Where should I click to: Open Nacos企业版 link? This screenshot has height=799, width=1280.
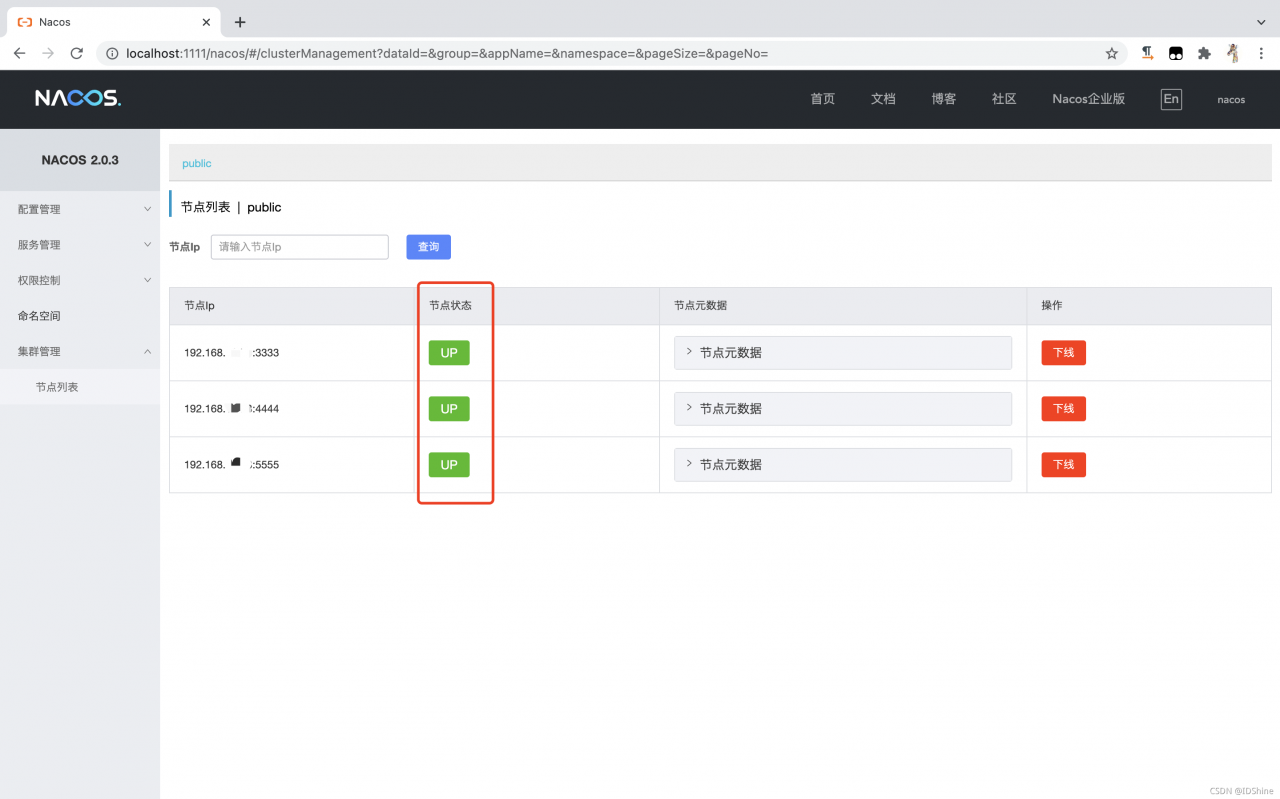pos(1089,99)
